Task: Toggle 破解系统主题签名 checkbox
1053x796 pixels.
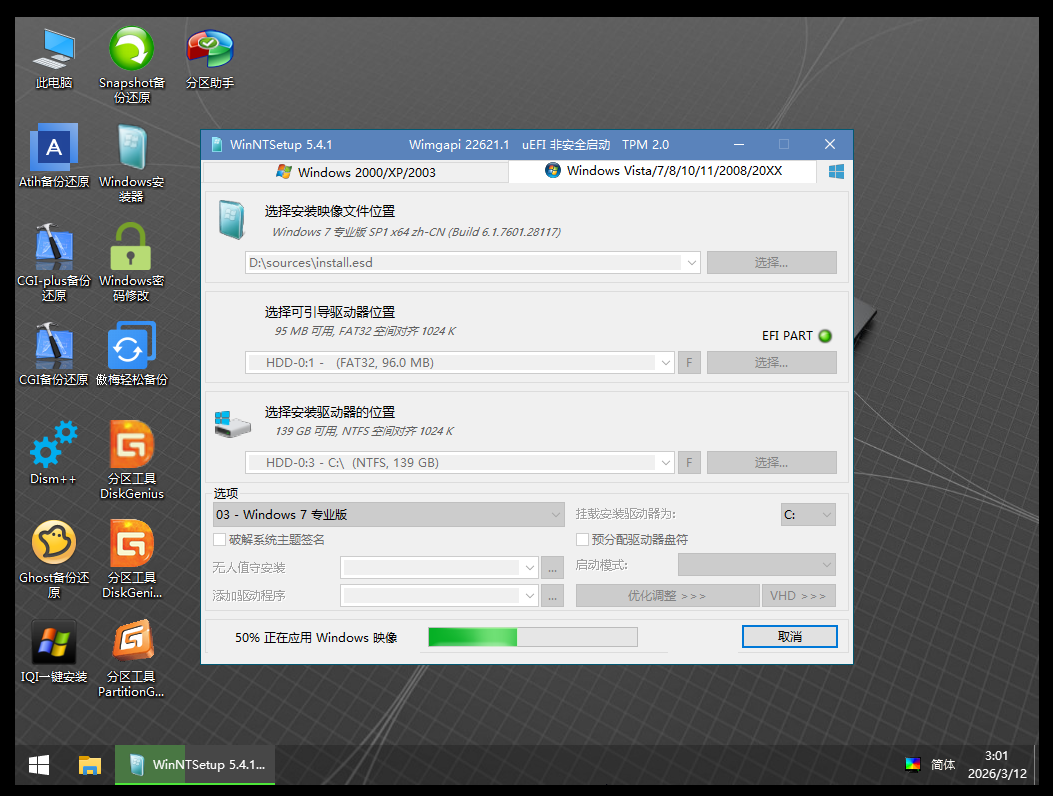Action: click(220, 539)
